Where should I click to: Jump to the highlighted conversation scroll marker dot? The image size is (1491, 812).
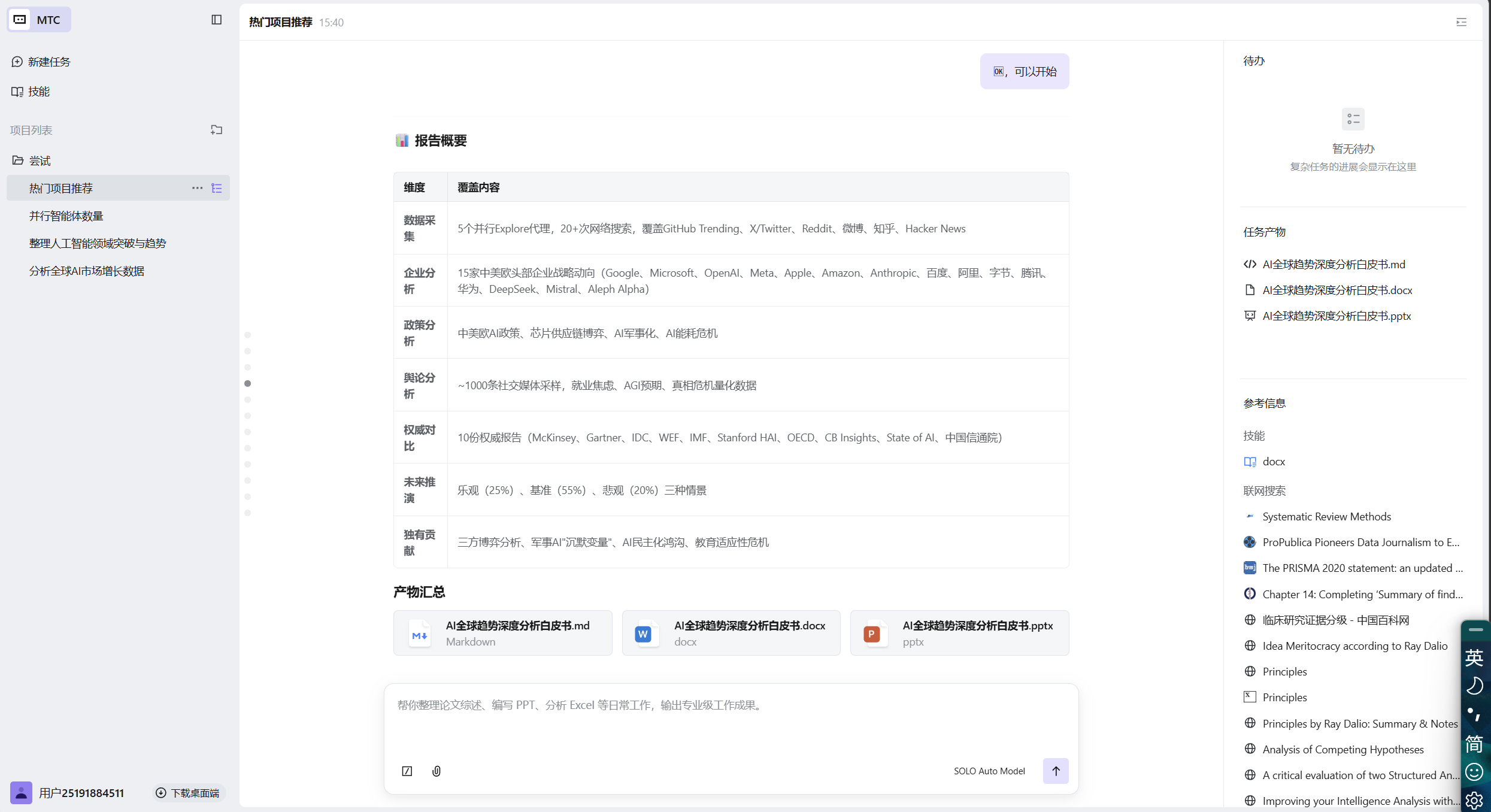tap(247, 383)
